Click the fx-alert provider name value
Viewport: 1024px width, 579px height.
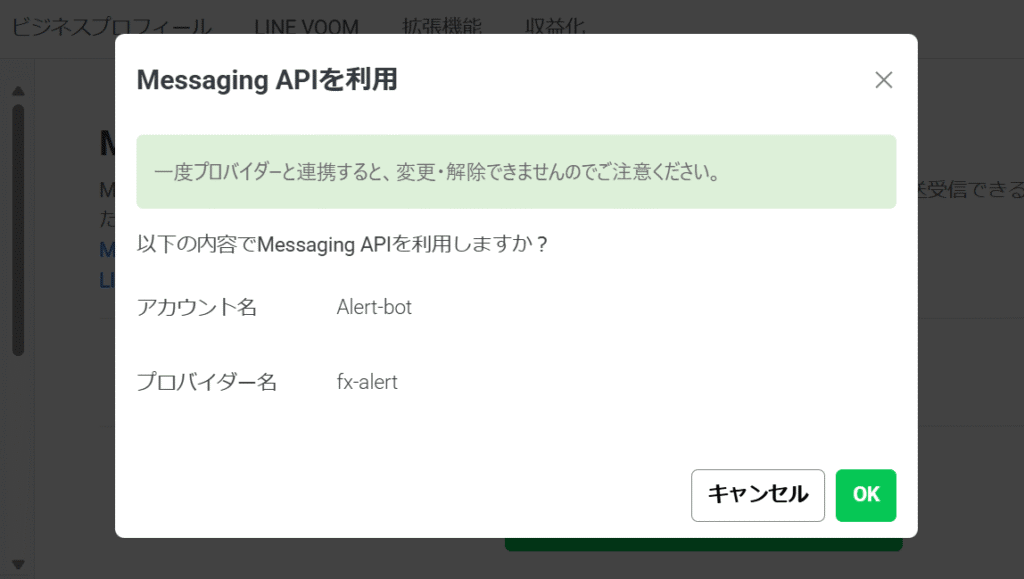pos(367,382)
